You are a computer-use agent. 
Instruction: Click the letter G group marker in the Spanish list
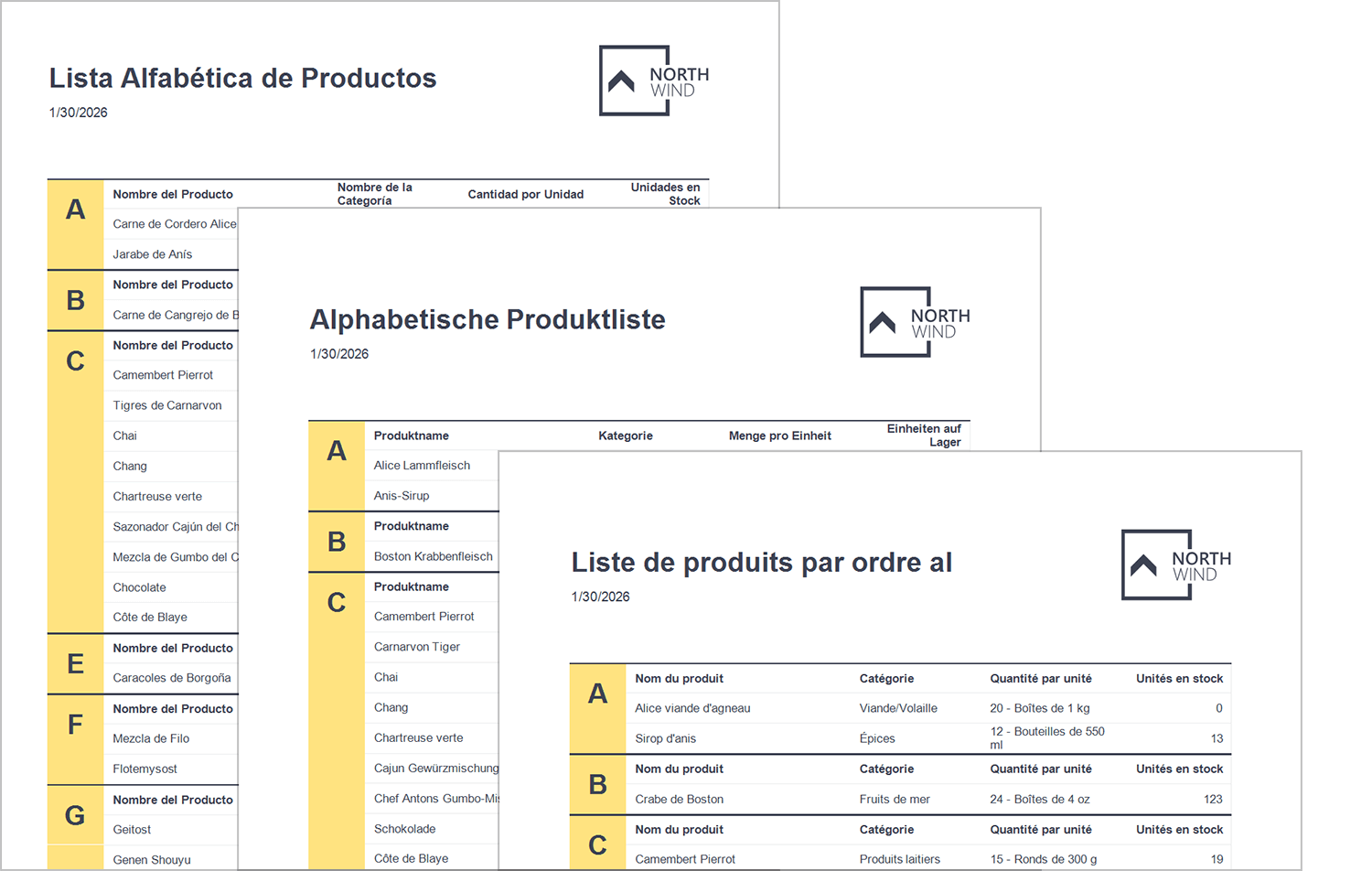(x=76, y=815)
